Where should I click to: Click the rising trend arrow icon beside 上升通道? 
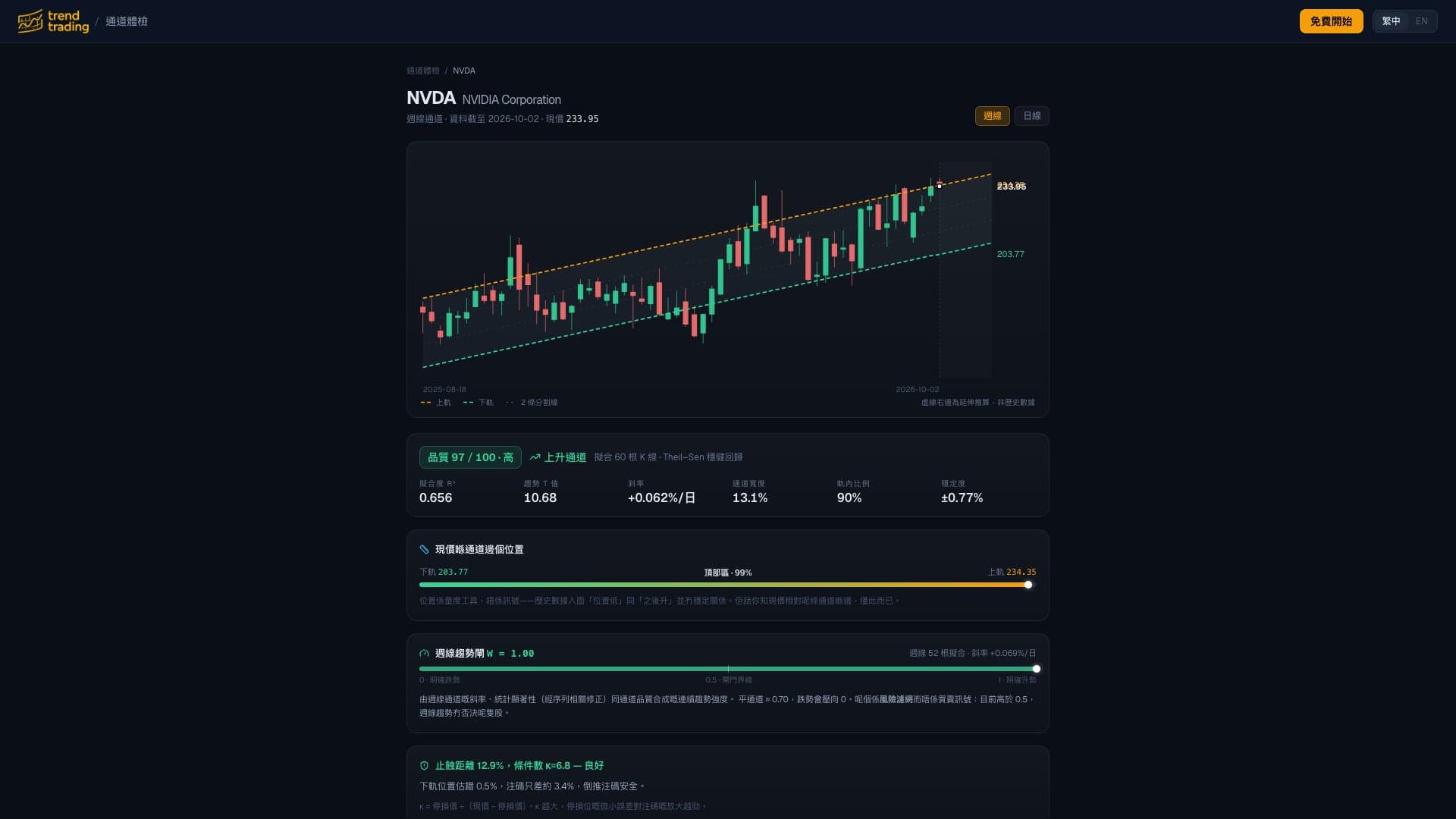coord(535,457)
